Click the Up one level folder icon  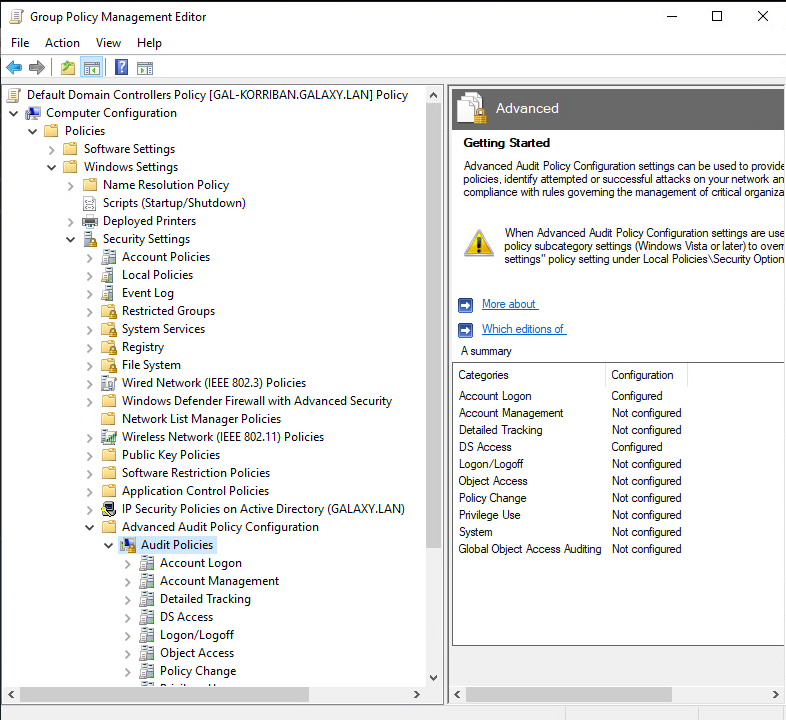click(68, 68)
